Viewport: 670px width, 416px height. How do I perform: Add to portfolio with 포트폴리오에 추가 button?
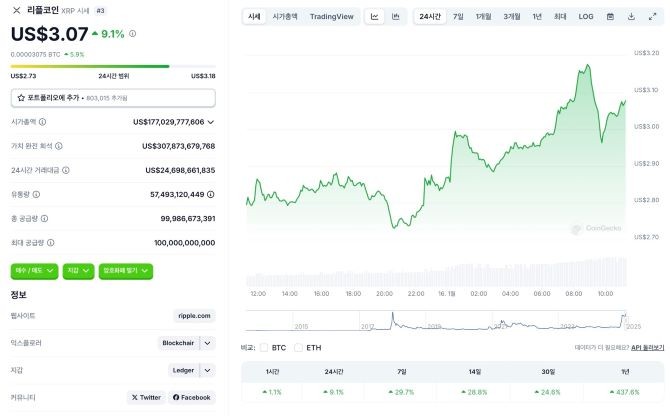coord(113,98)
